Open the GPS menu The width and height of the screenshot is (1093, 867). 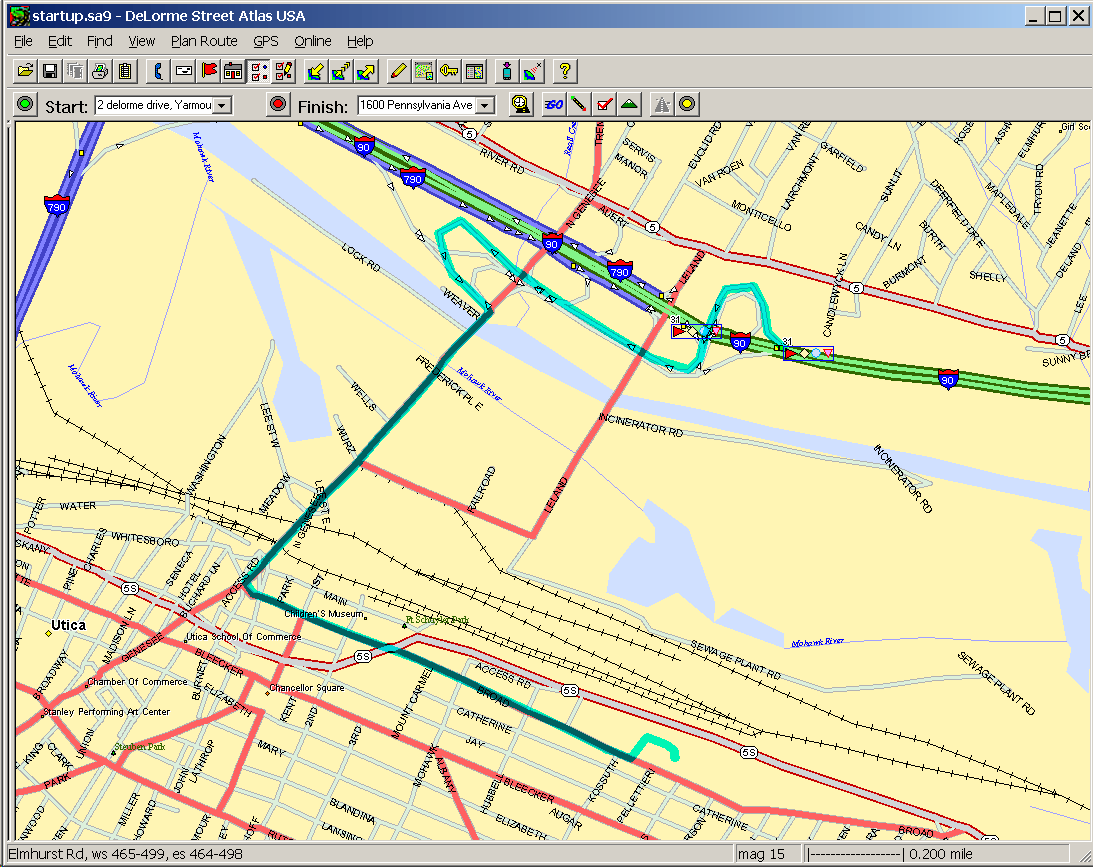pos(266,41)
